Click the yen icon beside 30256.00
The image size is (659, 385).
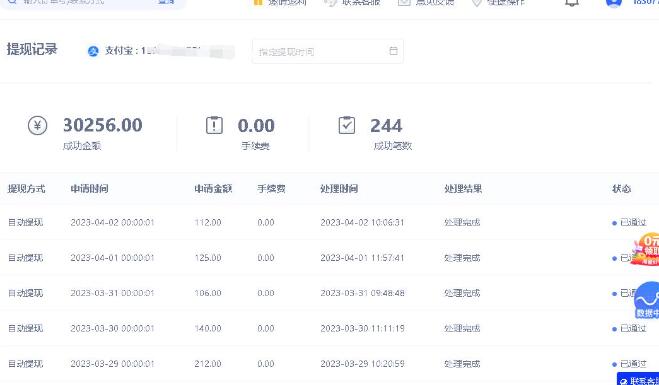click(x=37, y=126)
